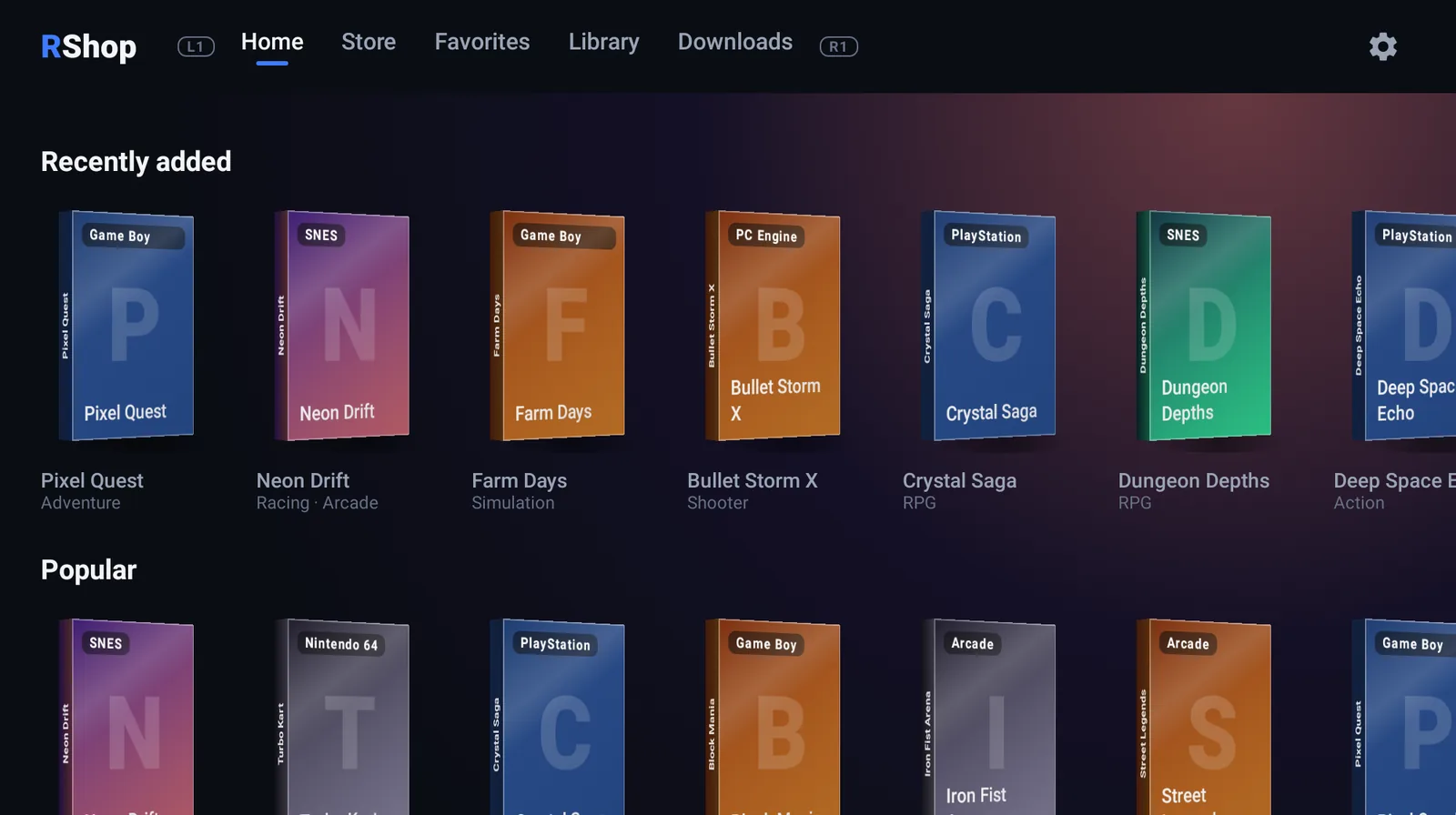The image size is (1456, 815).
Task: Click the 'Adventure' genre label
Action: (x=81, y=503)
